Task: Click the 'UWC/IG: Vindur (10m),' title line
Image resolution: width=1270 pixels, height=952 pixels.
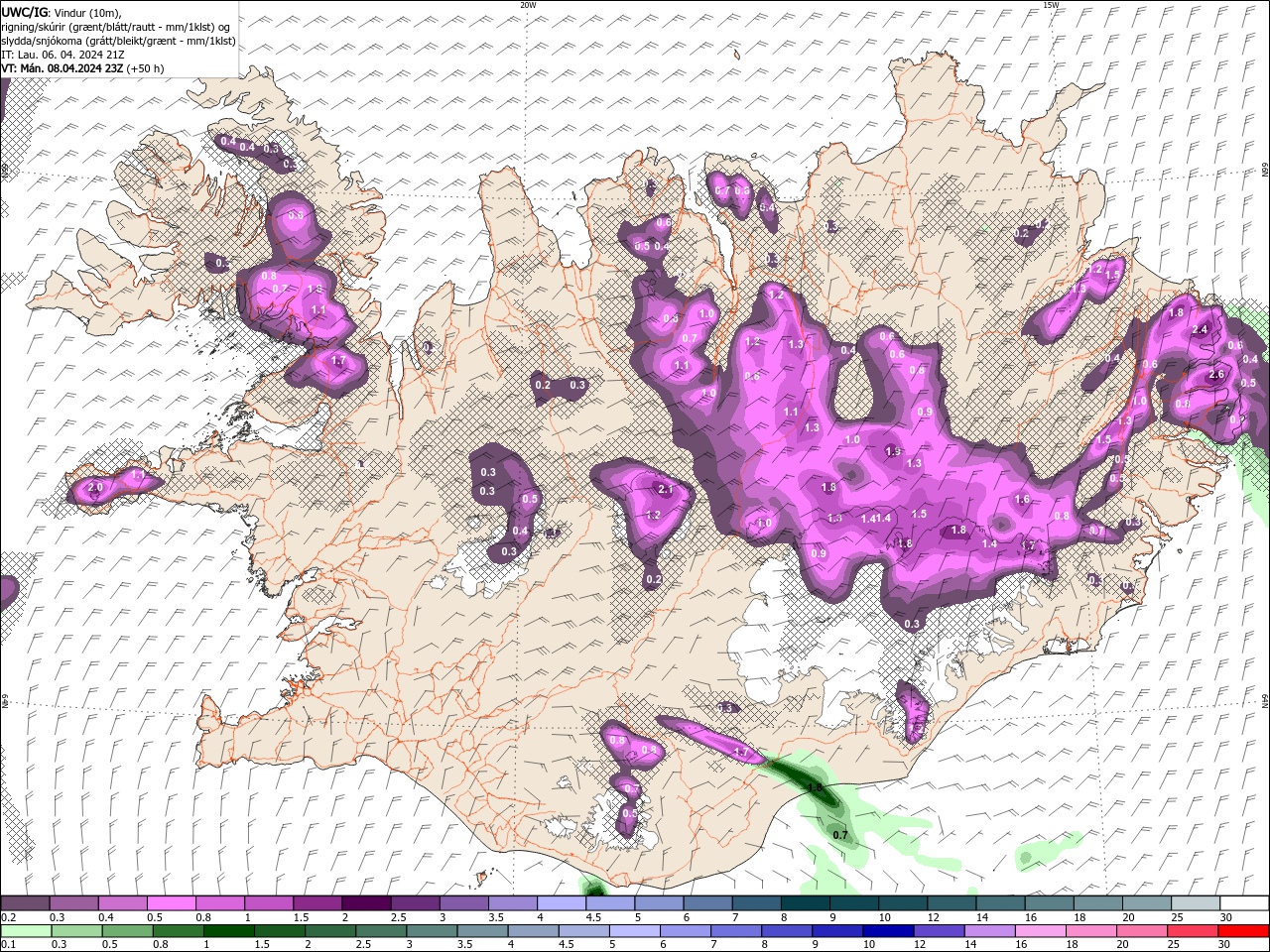Action: click(62, 12)
